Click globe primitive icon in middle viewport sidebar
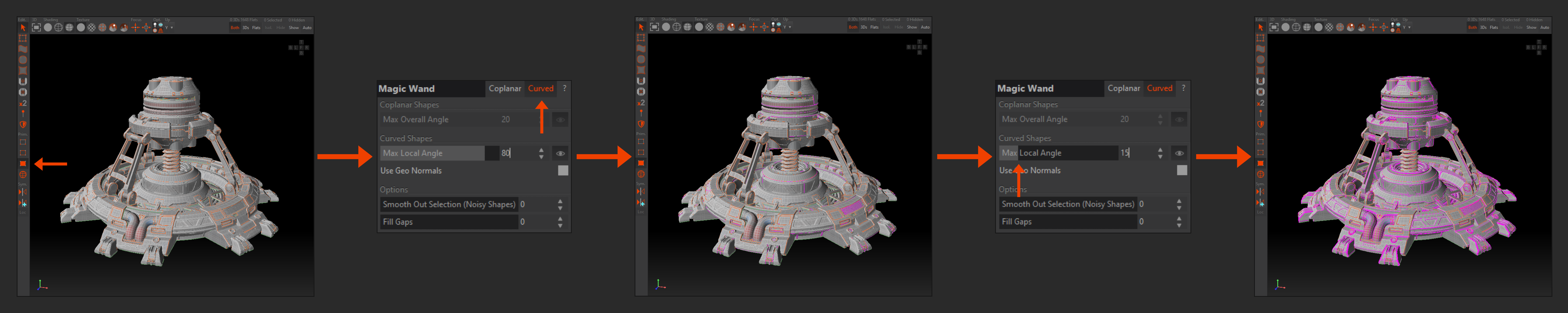Screen dimensions: 1568x313 (x=641, y=174)
